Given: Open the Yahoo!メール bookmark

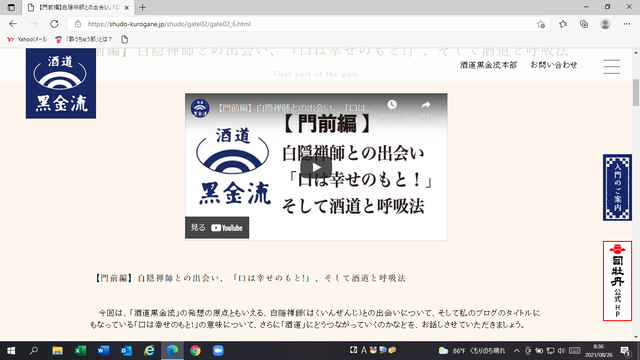Looking at the screenshot, I should pyautogui.click(x=27, y=39).
